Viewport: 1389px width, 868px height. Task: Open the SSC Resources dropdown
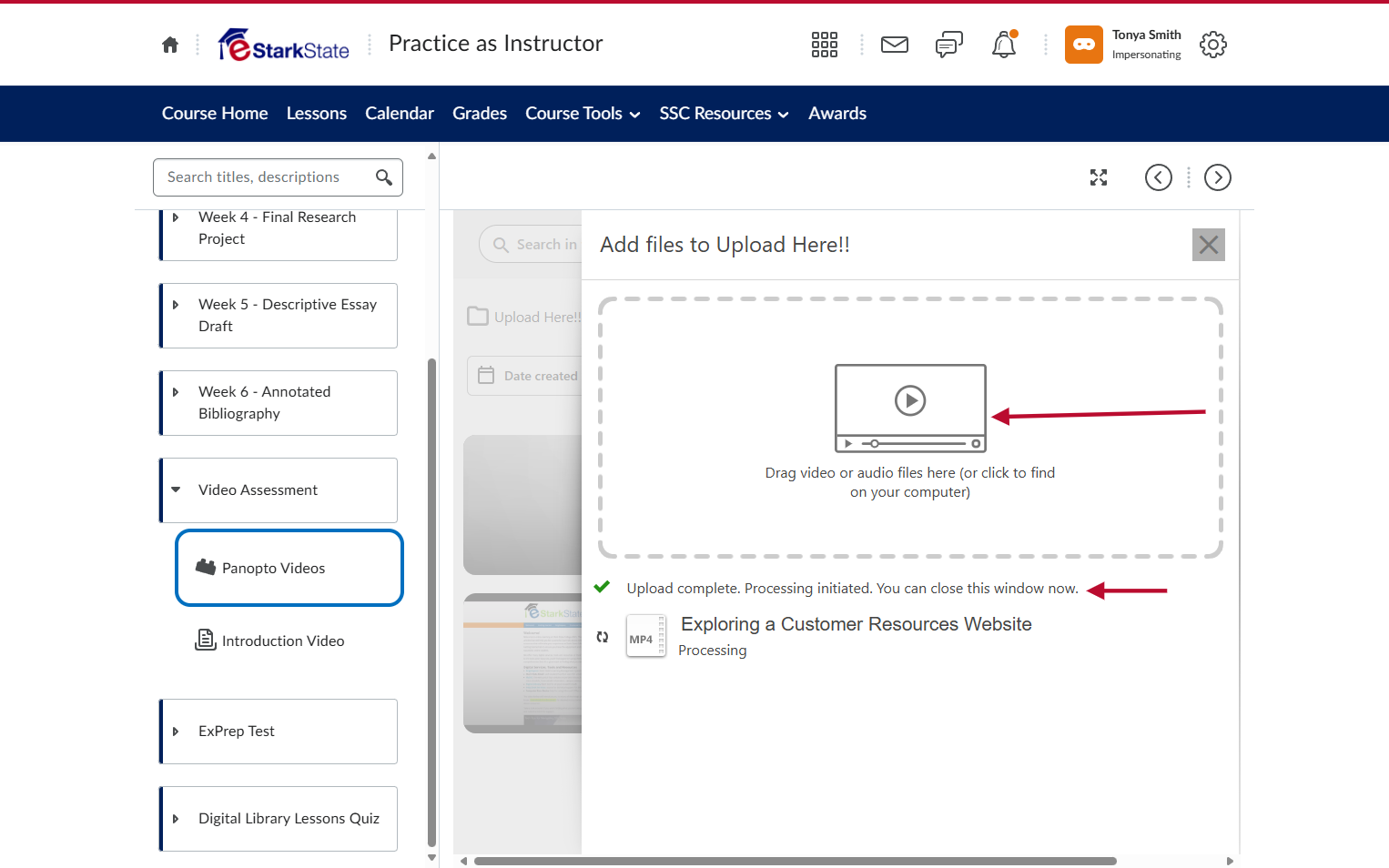[x=724, y=114]
